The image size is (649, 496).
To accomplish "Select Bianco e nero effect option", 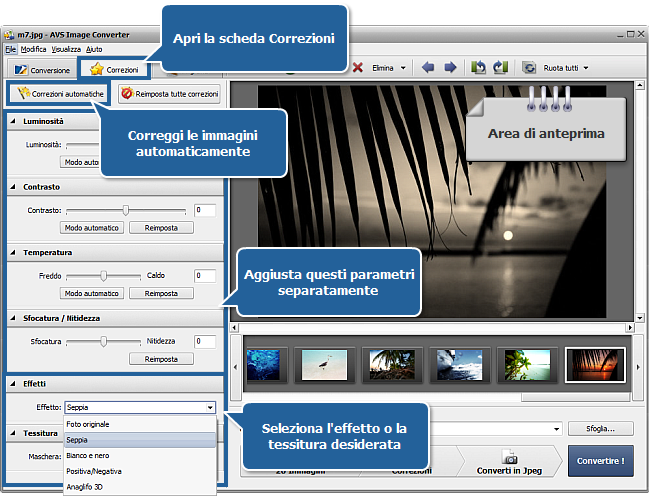I will 88,455.
